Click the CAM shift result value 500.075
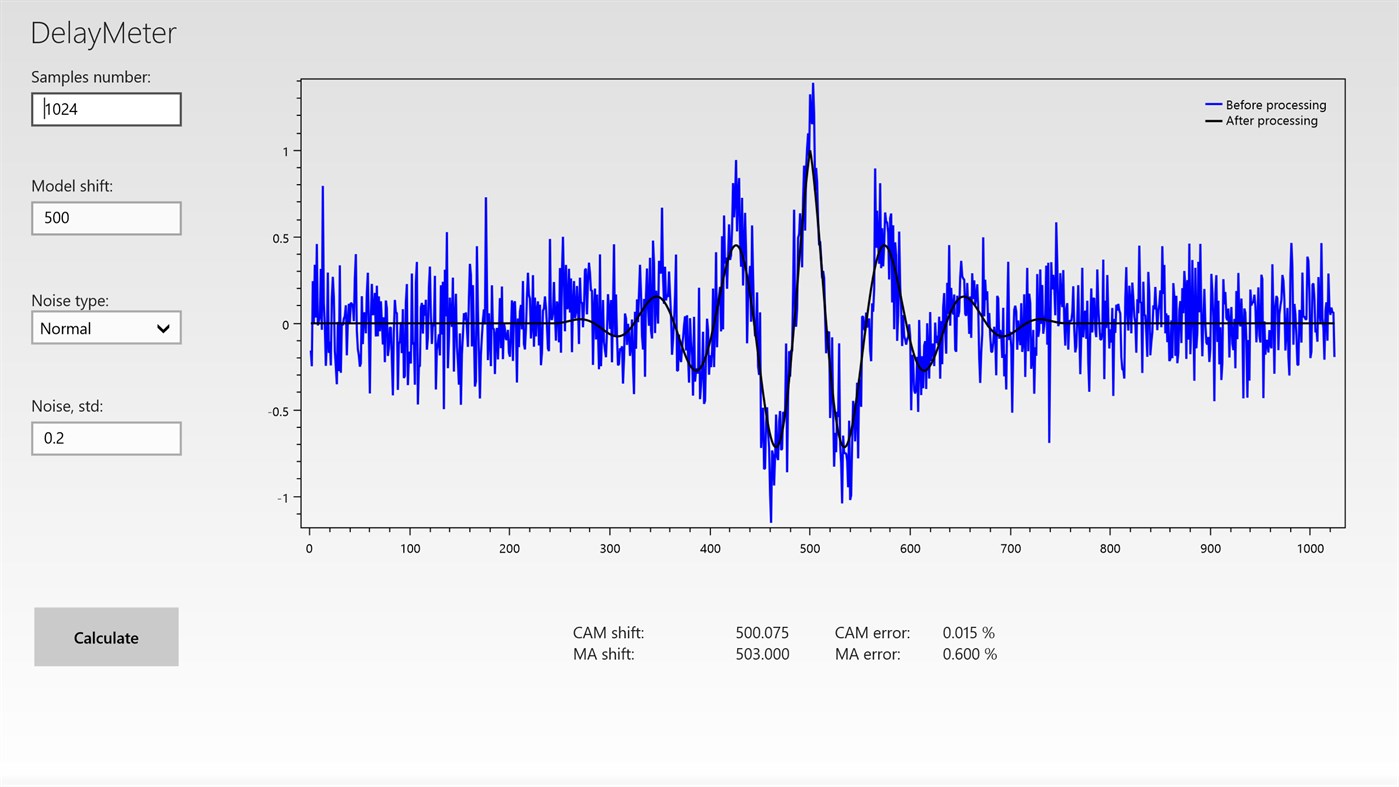This screenshot has width=1399, height=787. pos(762,632)
